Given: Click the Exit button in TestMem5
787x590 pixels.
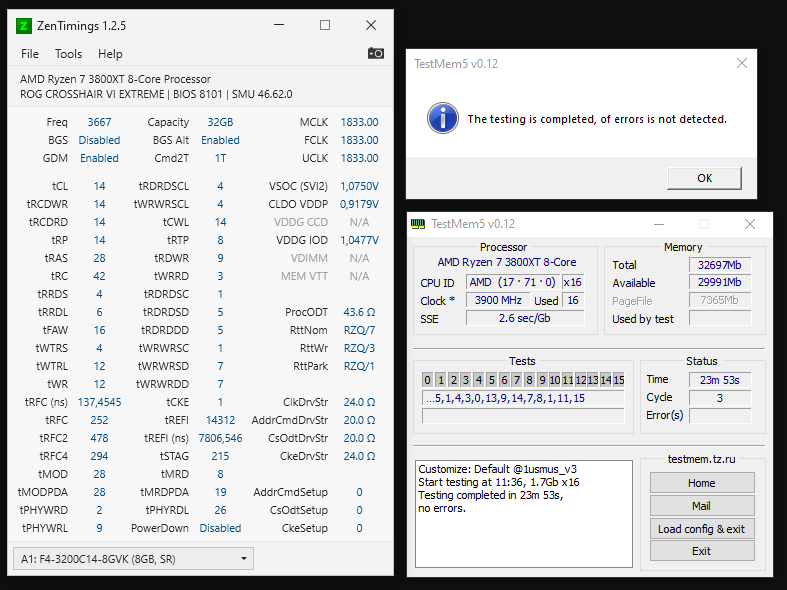Looking at the screenshot, I should [702, 551].
